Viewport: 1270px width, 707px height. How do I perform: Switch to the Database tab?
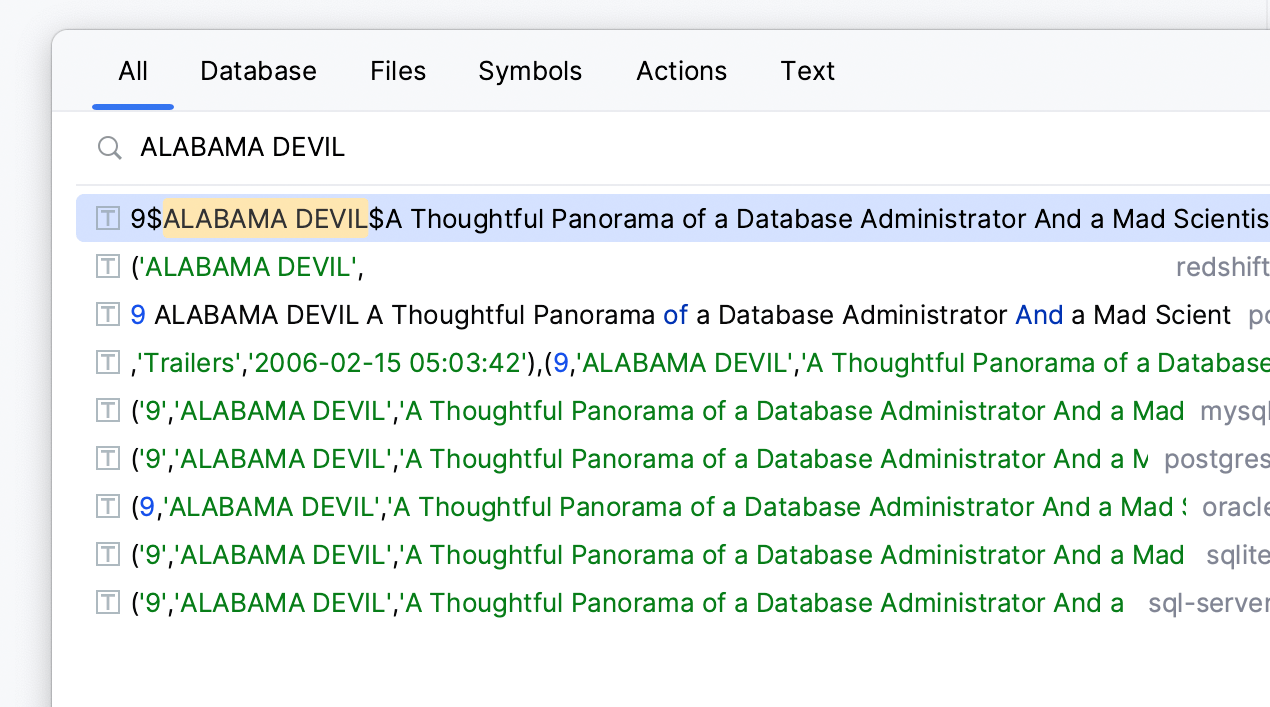click(258, 71)
